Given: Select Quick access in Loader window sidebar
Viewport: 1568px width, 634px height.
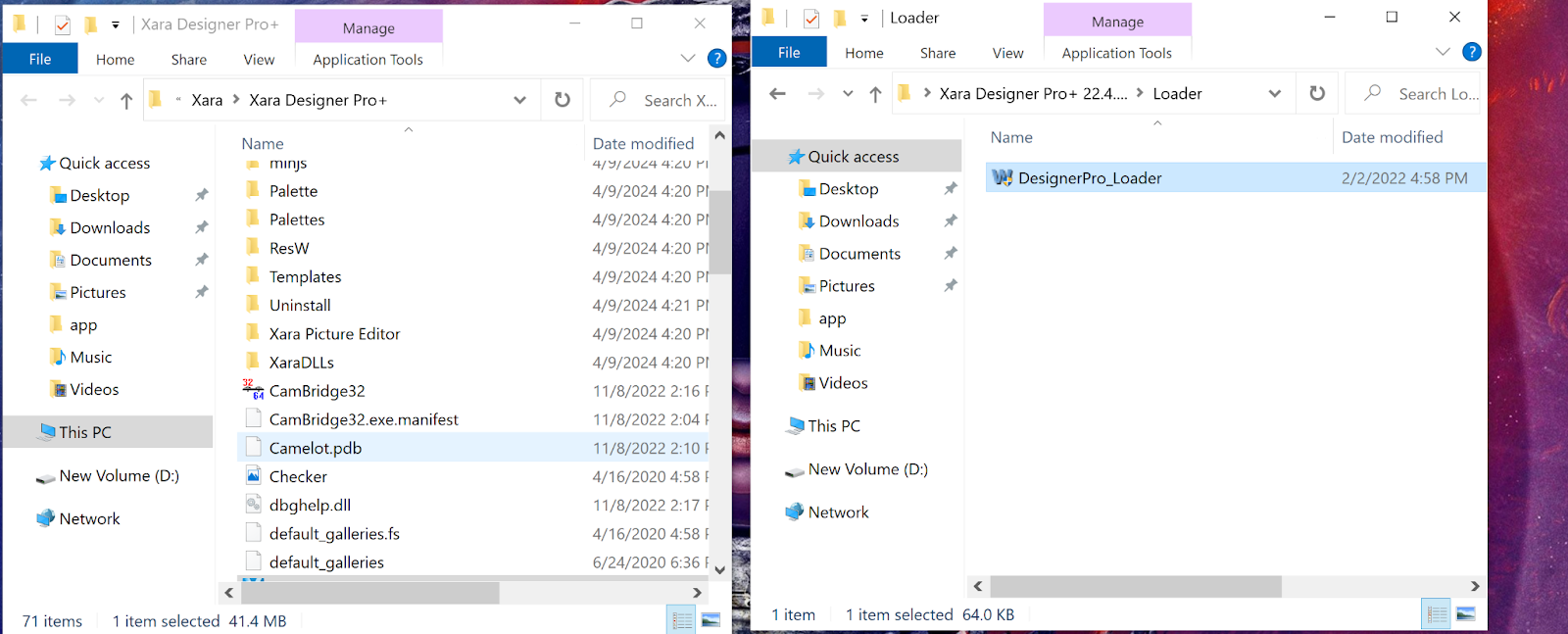Looking at the screenshot, I should coord(854,157).
